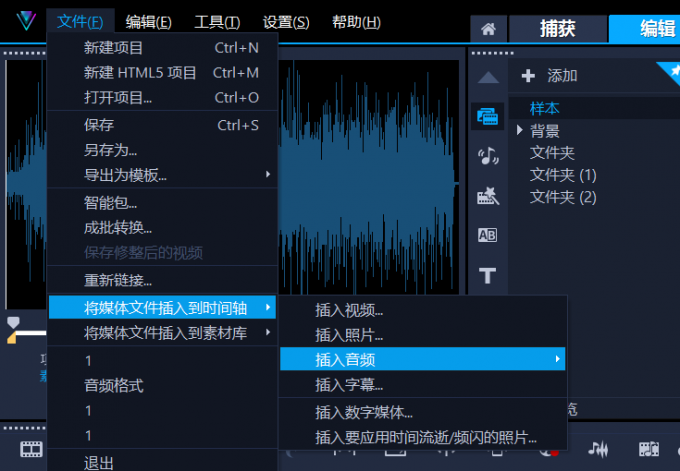The height and width of the screenshot is (471, 680).
Task: Choose 打开项目... menu entry
Action: click(x=162, y=98)
